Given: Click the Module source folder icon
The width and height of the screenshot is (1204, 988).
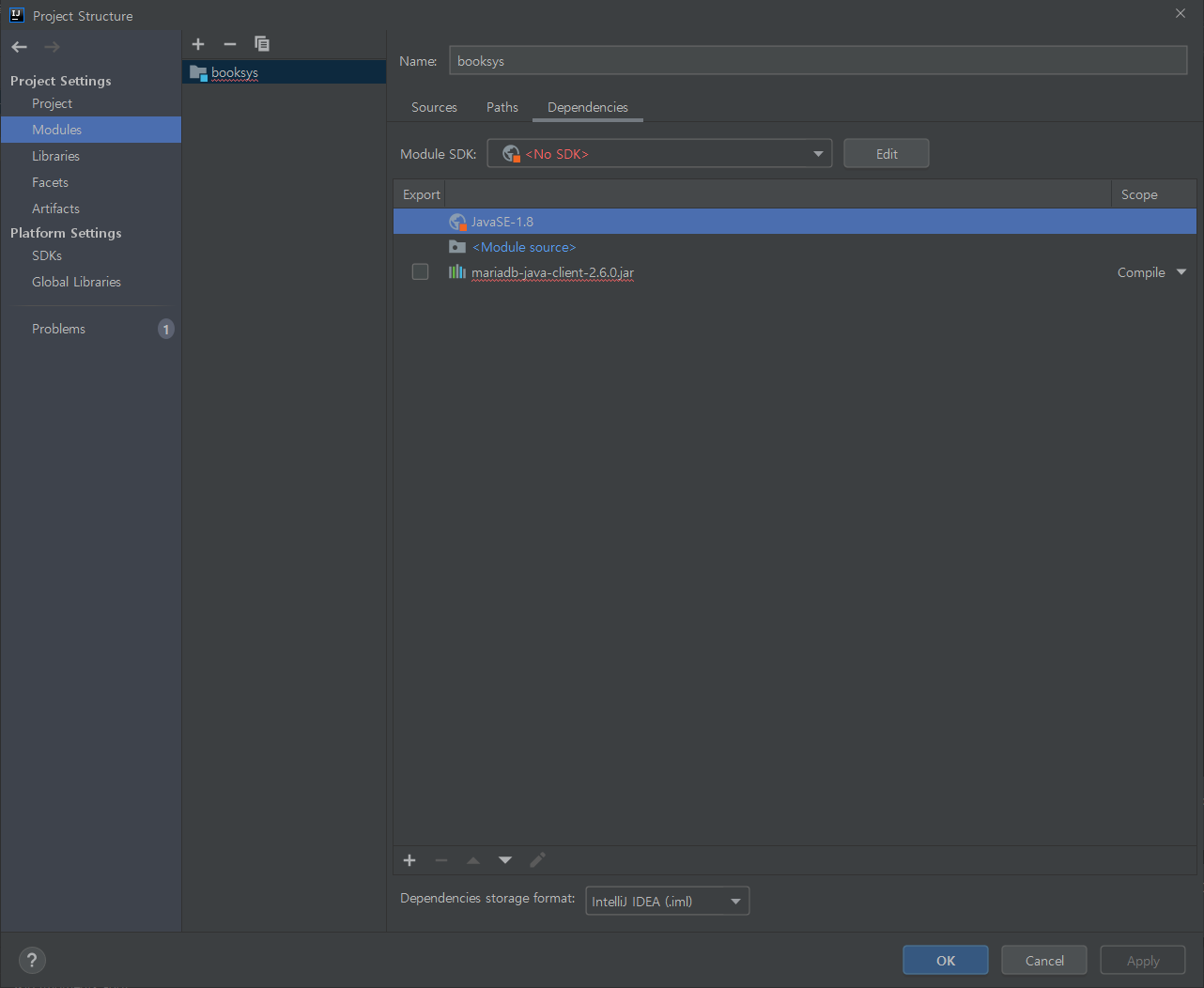Looking at the screenshot, I should (x=457, y=247).
